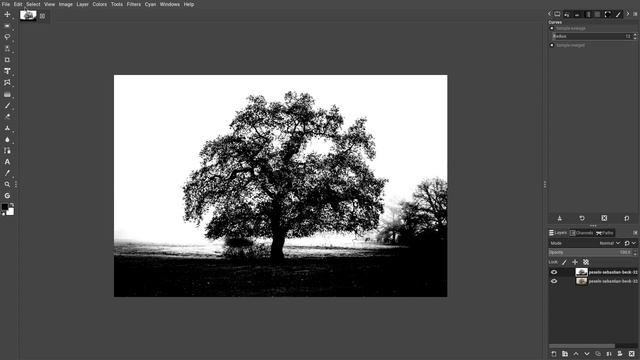This screenshot has width=640, height=360.
Task: Create a new layer group
Action: (x=565, y=354)
